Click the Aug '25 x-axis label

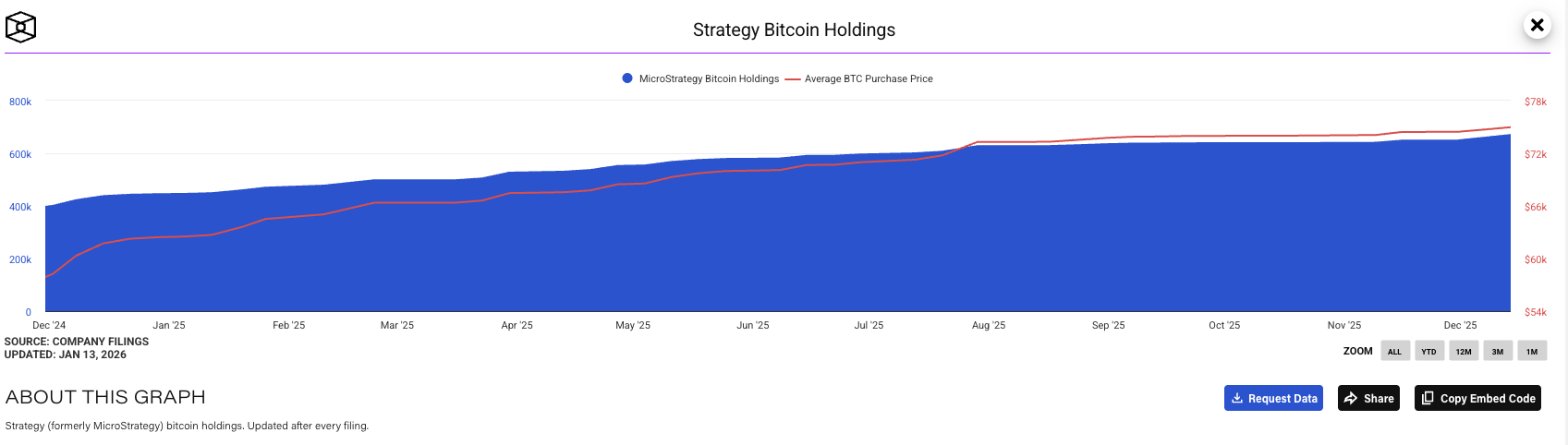click(989, 326)
